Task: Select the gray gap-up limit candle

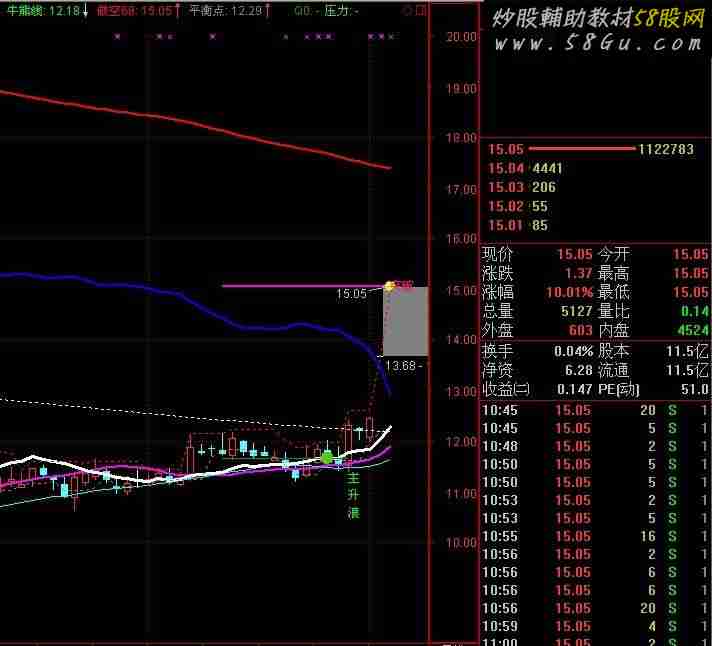Action: coord(405,321)
